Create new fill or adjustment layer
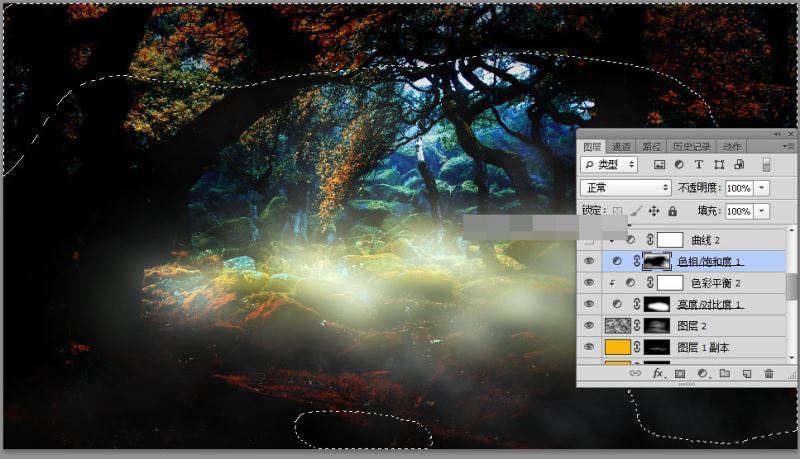This screenshot has width=800, height=459. pos(703,373)
